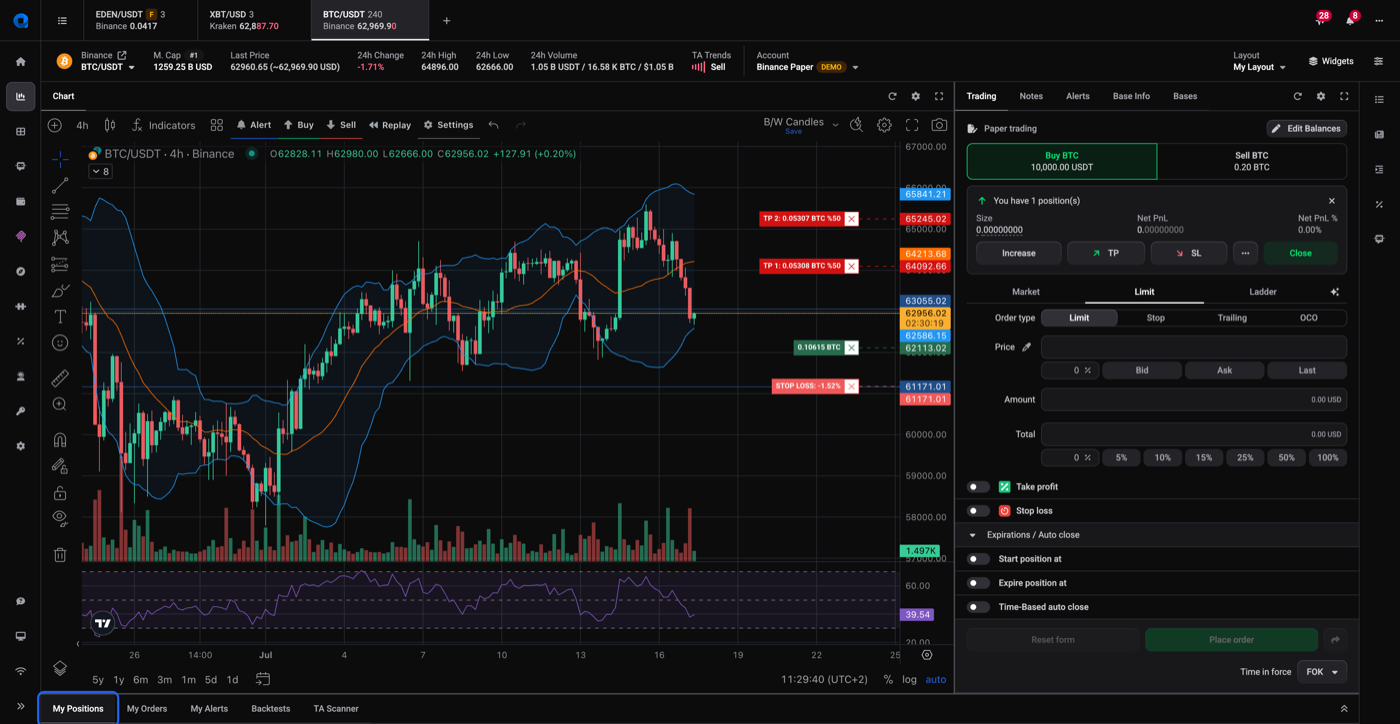Open the Home page from sidebar
1400x724 pixels.
[x=20, y=61]
